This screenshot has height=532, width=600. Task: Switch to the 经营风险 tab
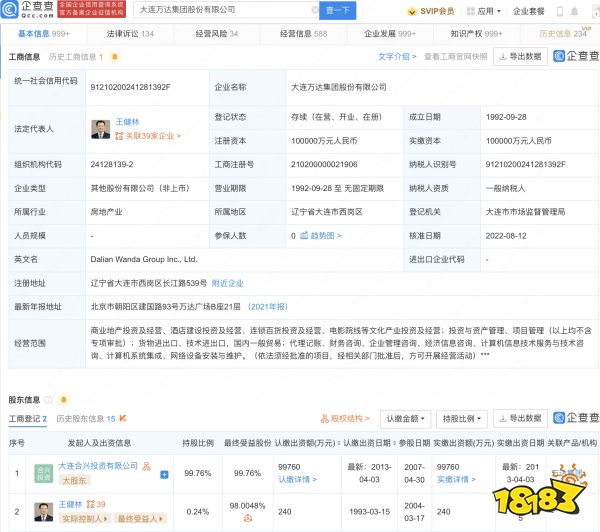[x=214, y=34]
